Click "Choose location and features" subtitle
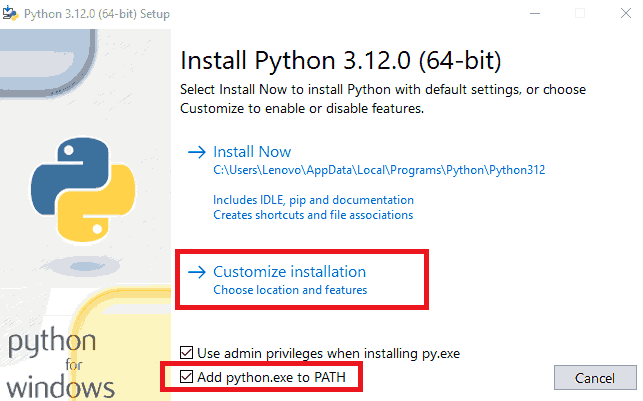The width and height of the screenshot is (643, 401). tap(290, 290)
